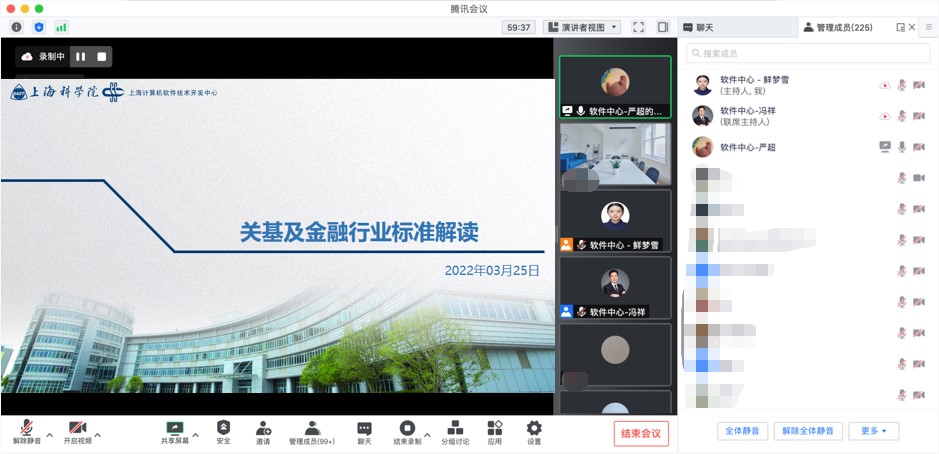Toggle camera for 软件中心-严超 in list

[919, 147]
